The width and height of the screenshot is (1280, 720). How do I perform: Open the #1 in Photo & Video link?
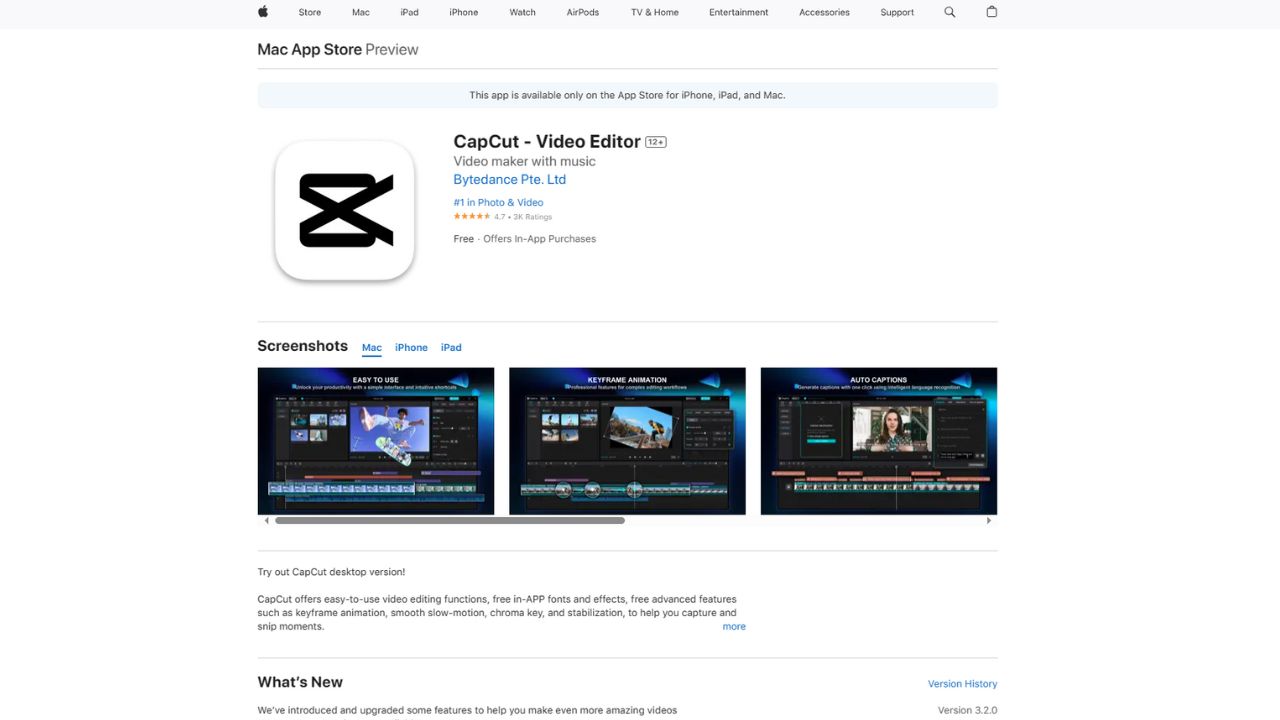tap(498, 203)
